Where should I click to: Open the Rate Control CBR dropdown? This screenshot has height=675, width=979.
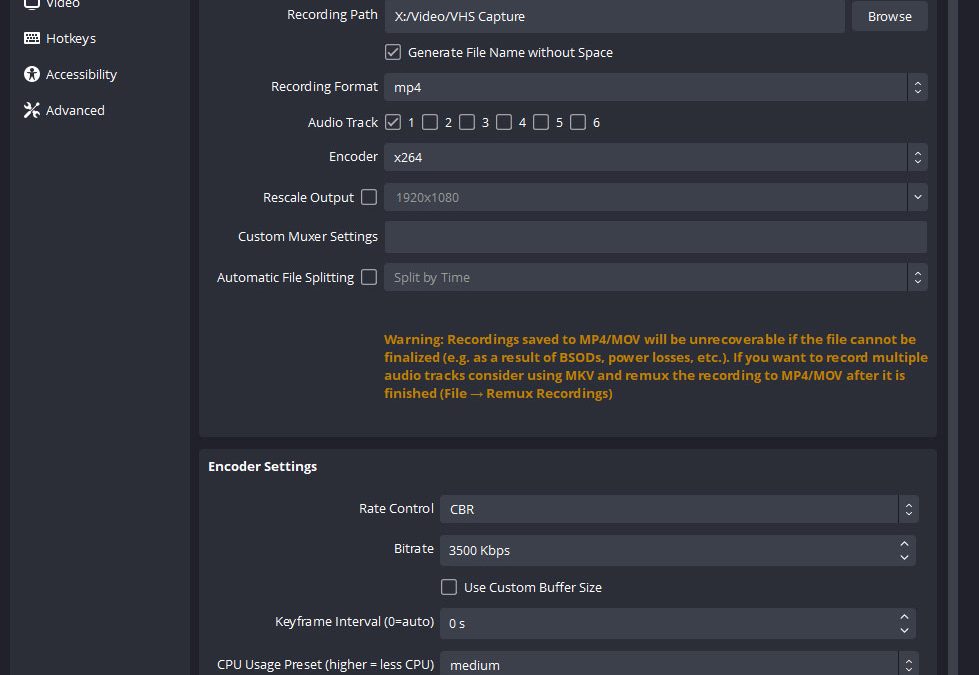coord(678,509)
